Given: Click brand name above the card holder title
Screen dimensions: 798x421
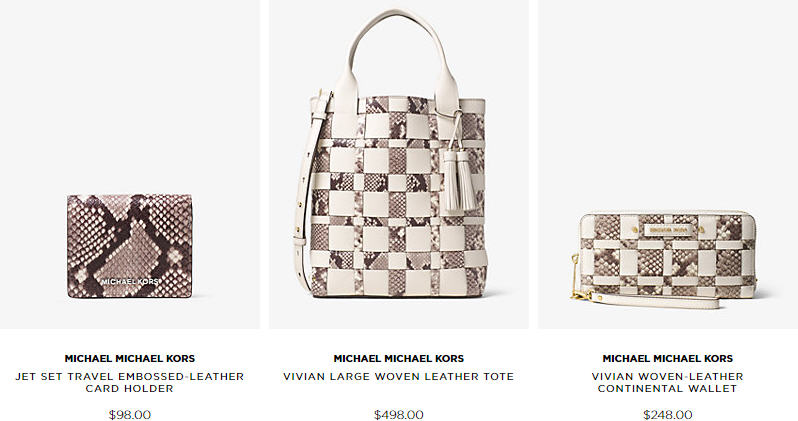Looking at the screenshot, I should pyautogui.click(x=130, y=358).
